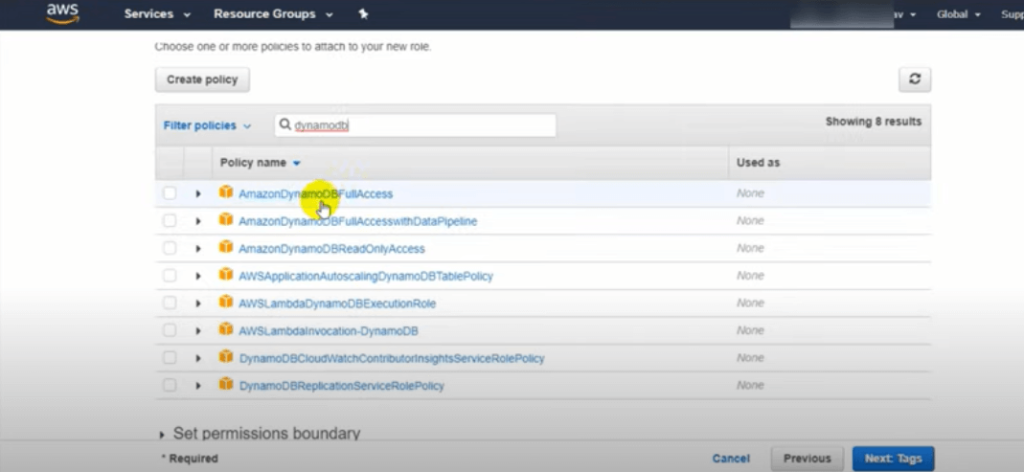Open the DynamoDBReplicationServiceRolePolicy link

(x=342, y=386)
